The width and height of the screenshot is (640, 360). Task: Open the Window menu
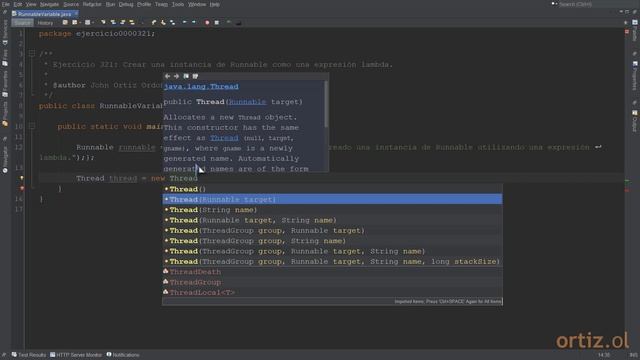click(x=197, y=4)
